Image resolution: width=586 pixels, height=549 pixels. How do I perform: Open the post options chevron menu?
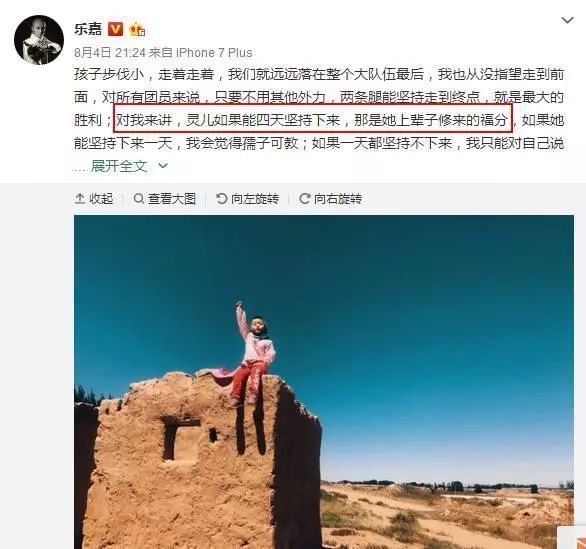coord(567,20)
